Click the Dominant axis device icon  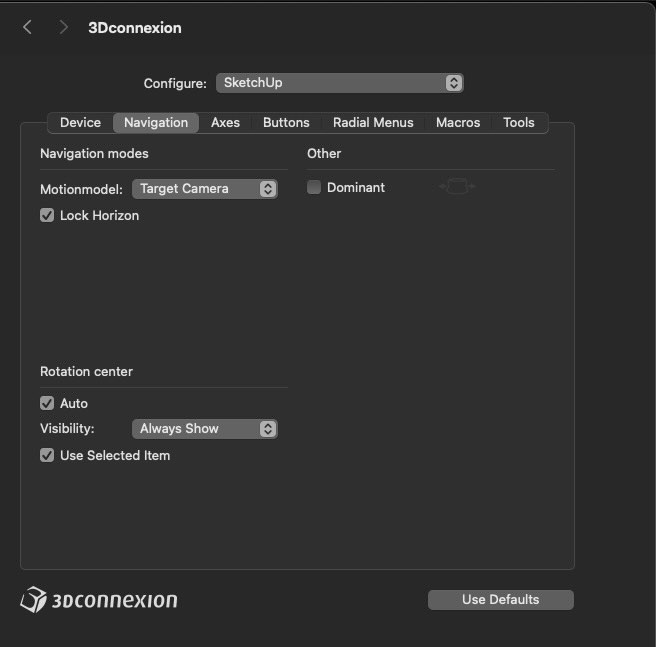tap(457, 186)
